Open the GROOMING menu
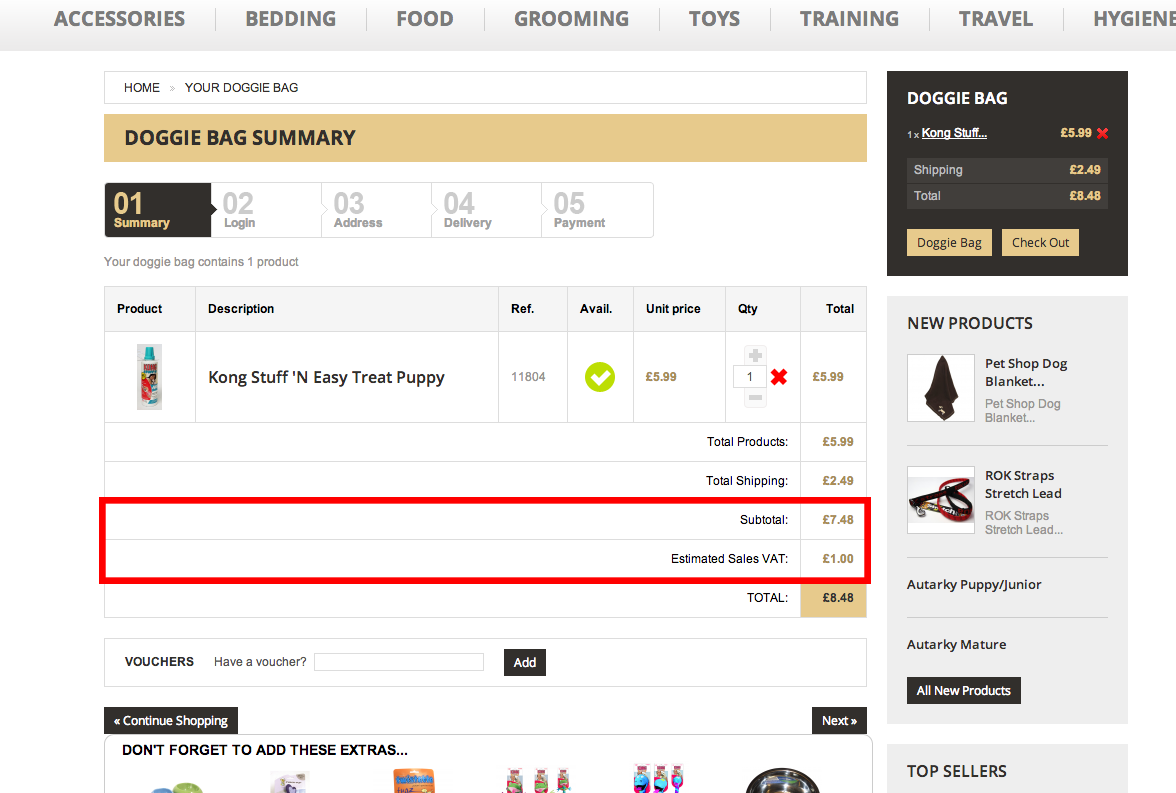The height and width of the screenshot is (793, 1176). 572,19
